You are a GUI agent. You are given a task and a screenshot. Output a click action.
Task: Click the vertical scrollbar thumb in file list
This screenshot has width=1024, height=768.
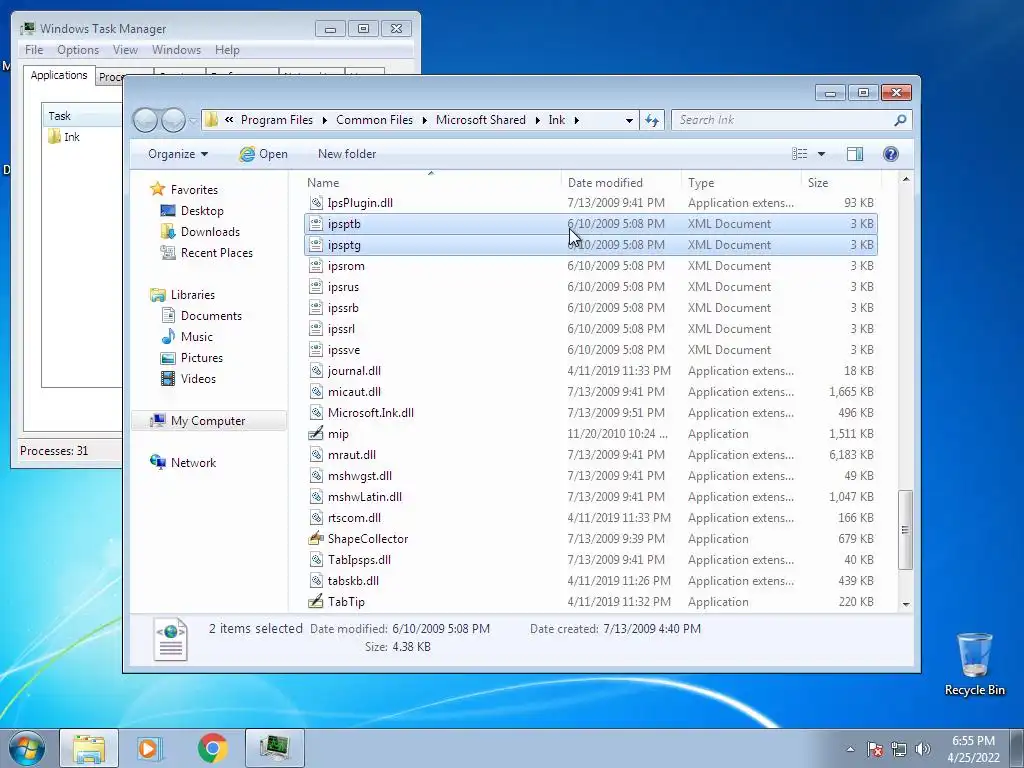pyautogui.click(x=905, y=530)
